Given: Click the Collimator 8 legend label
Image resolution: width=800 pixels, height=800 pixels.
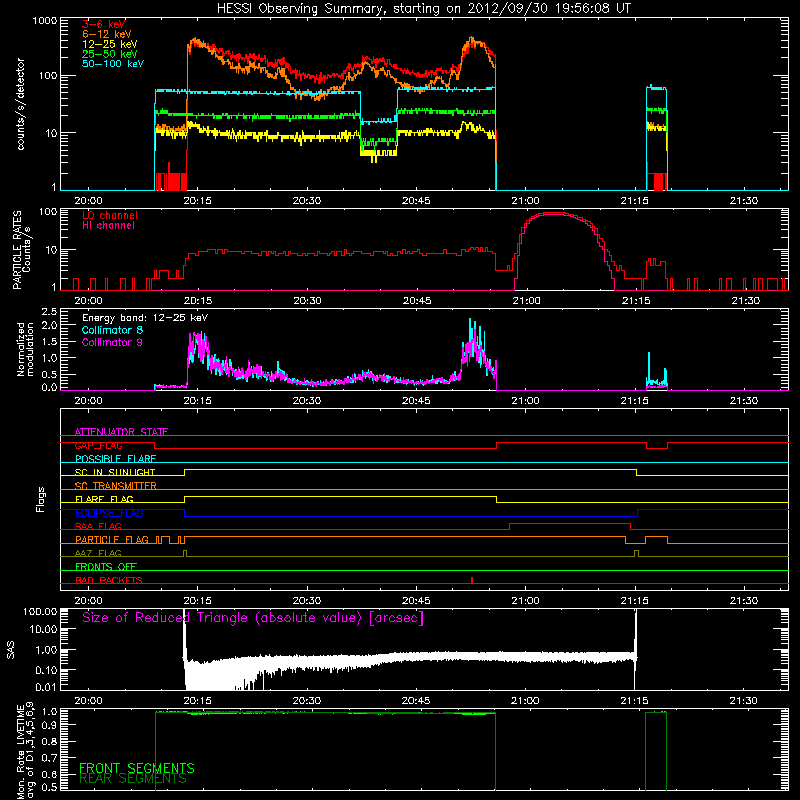Looking at the screenshot, I should [x=112, y=330].
